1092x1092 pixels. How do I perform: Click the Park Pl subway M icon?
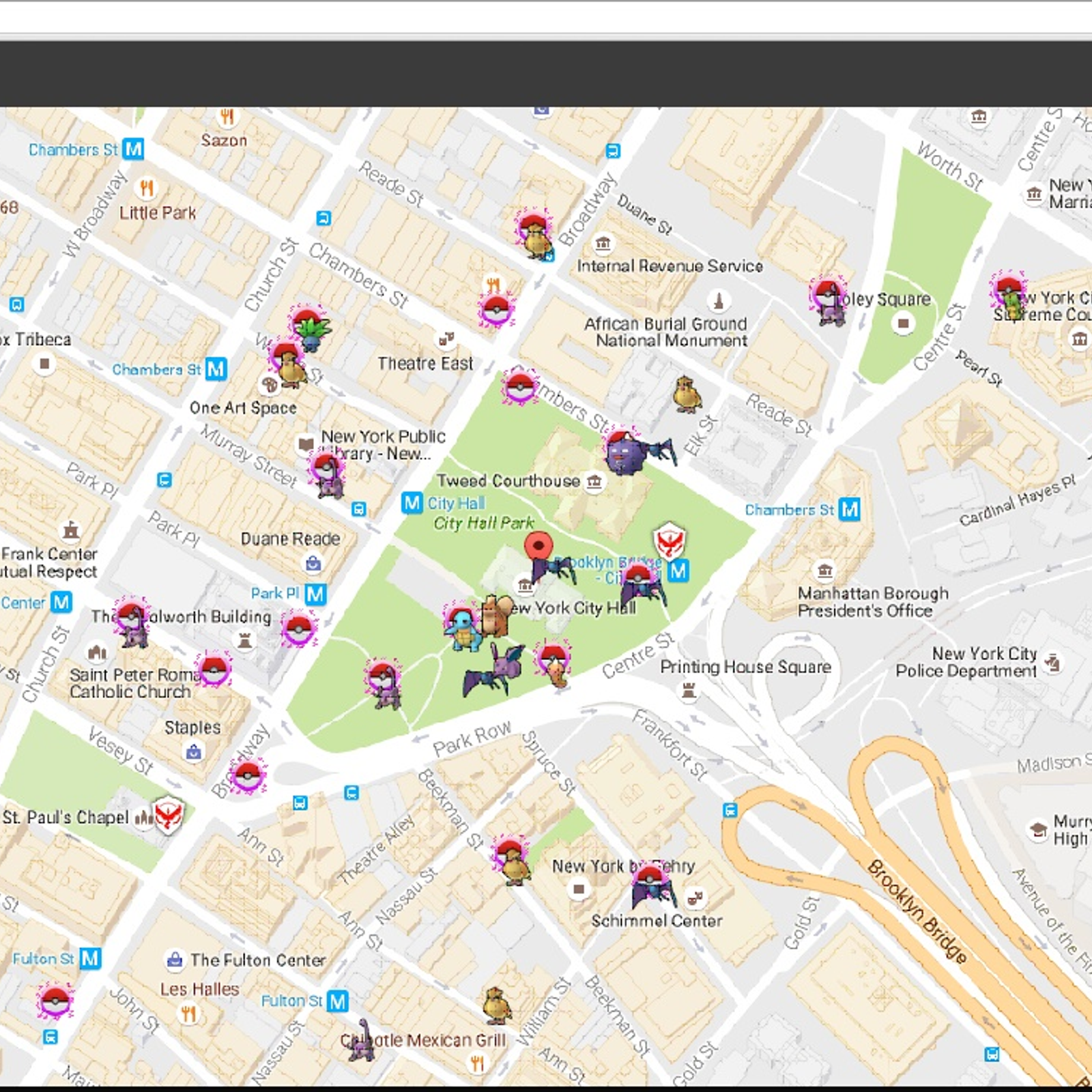pyautogui.click(x=315, y=594)
